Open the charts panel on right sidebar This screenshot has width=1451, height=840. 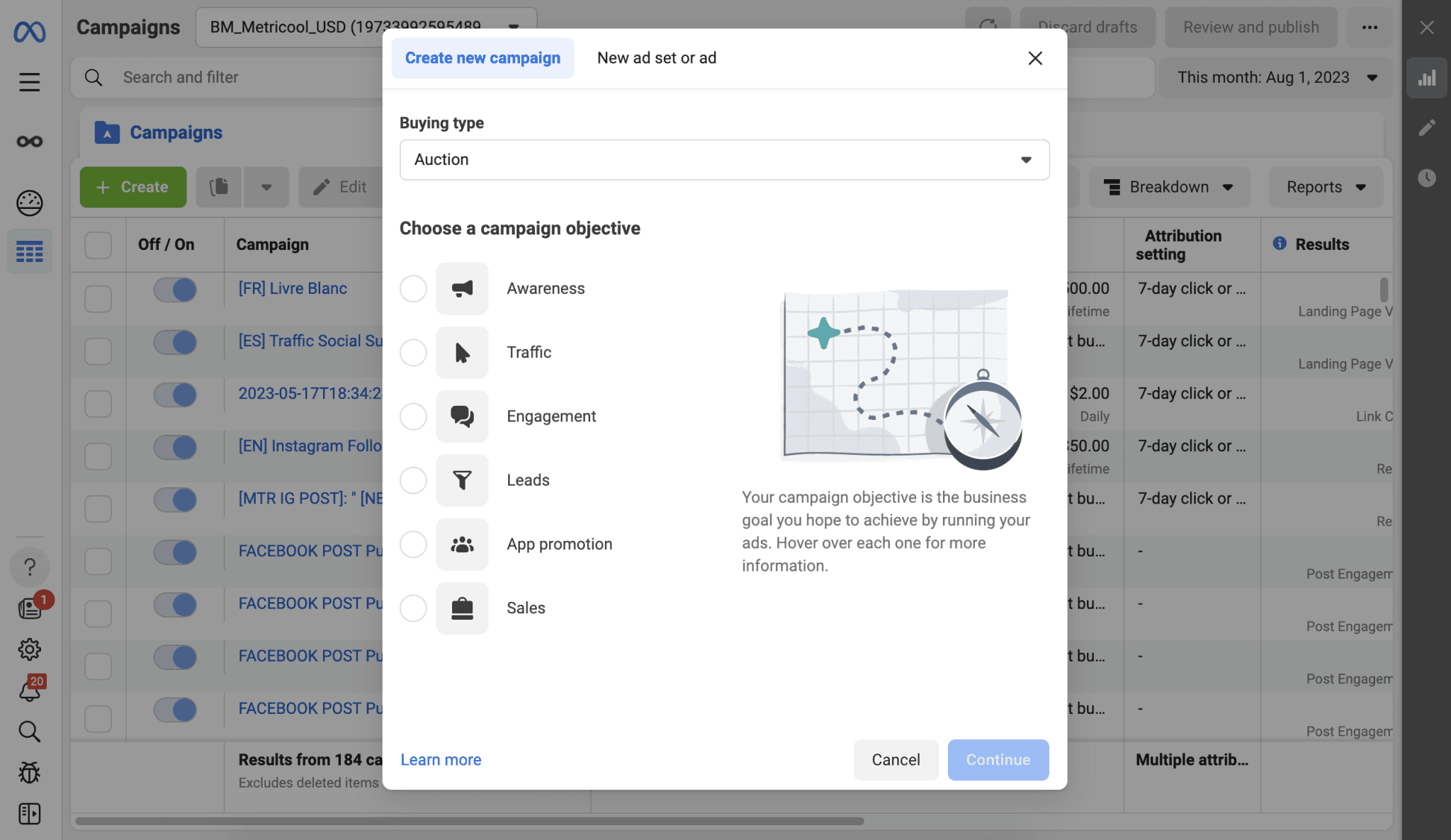(x=1428, y=77)
